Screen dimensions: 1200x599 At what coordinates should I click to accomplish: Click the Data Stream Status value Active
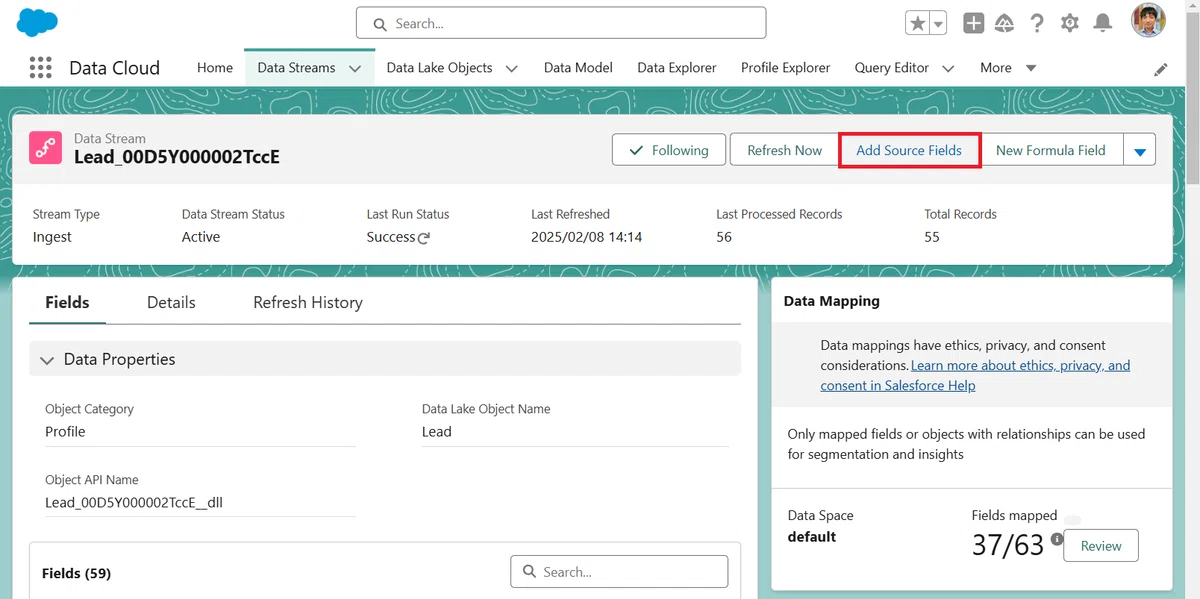pyautogui.click(x=201, y=237)
